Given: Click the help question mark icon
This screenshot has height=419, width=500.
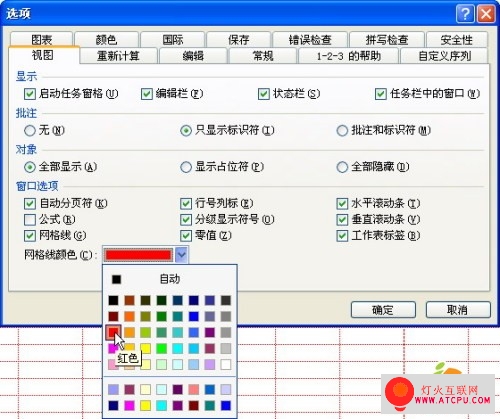Looking at the screenshot, I should (465, 14).
